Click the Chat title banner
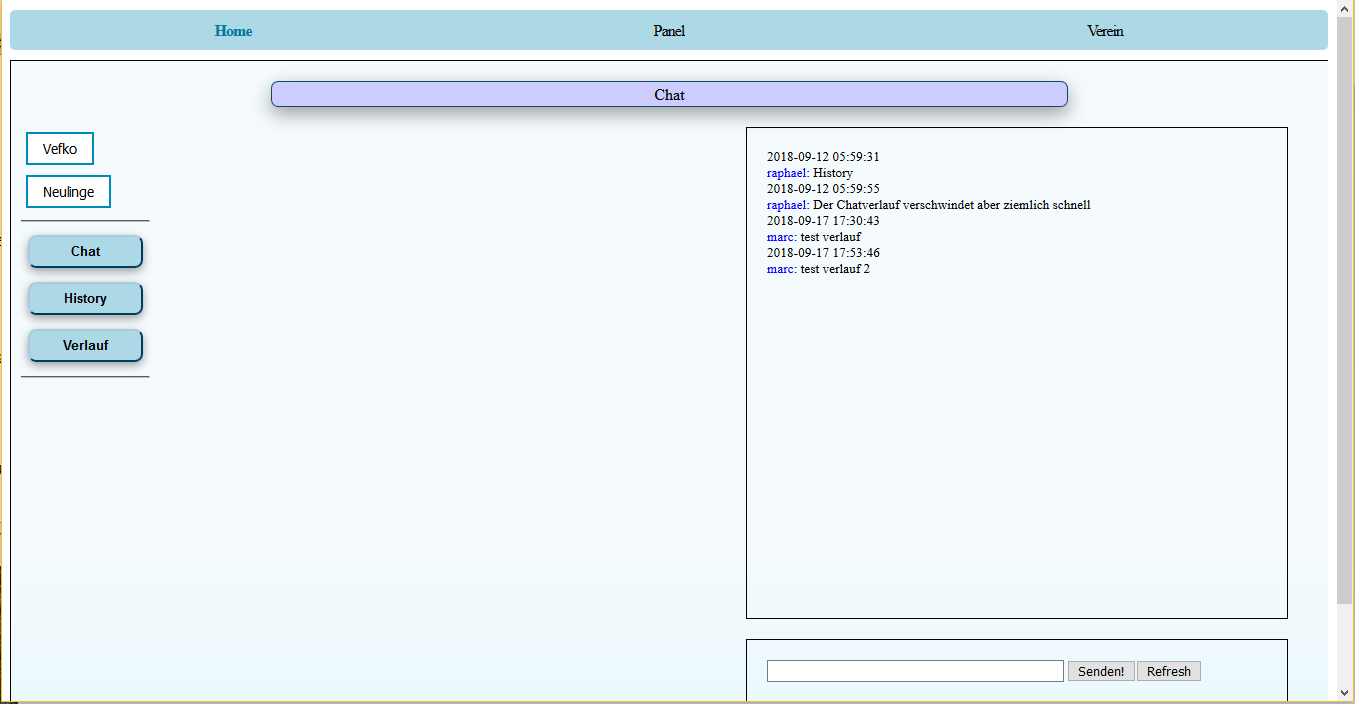 tap(669, 95)
